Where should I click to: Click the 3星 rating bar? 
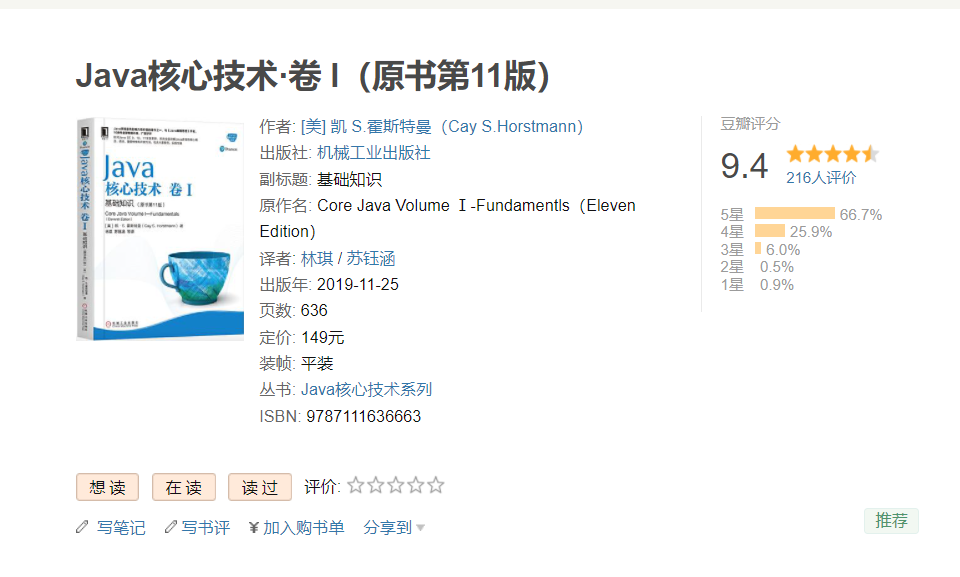point(758,248)
